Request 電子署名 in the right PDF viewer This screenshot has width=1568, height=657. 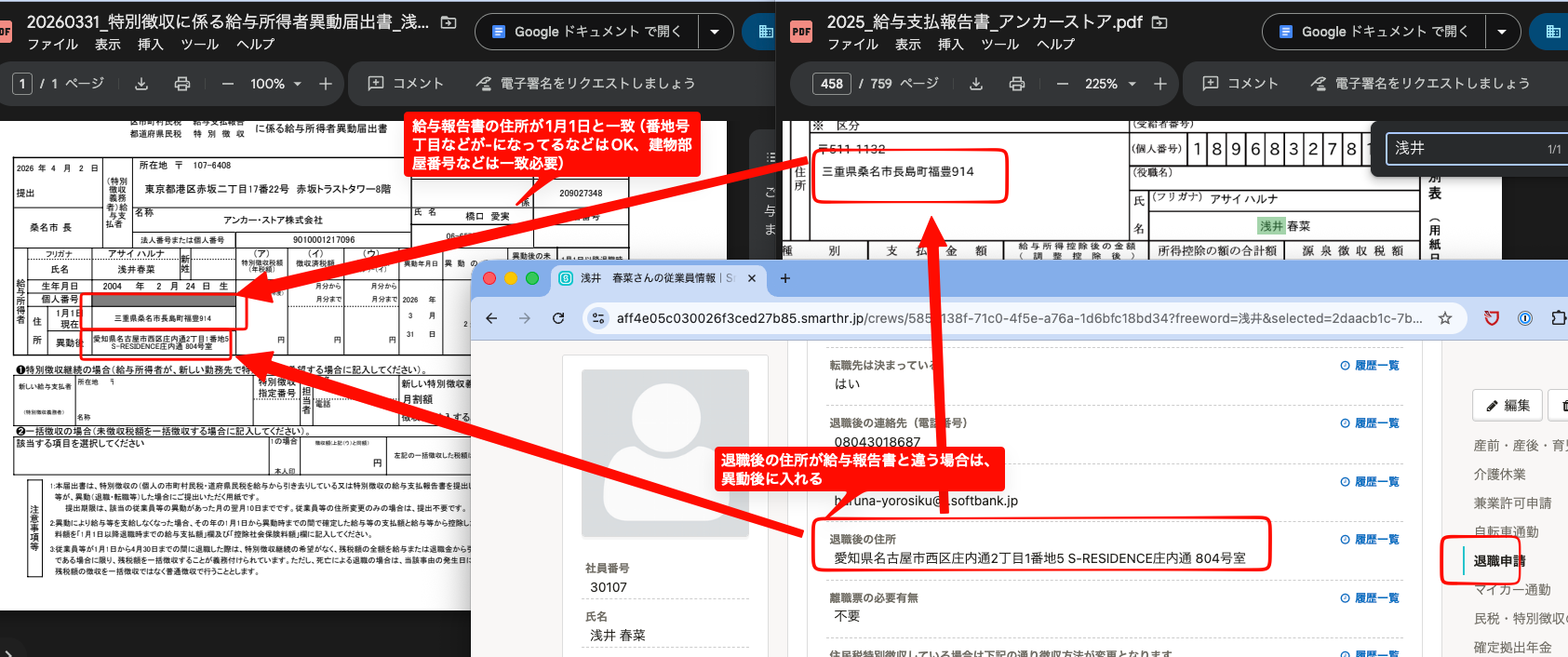[1420, 84]
